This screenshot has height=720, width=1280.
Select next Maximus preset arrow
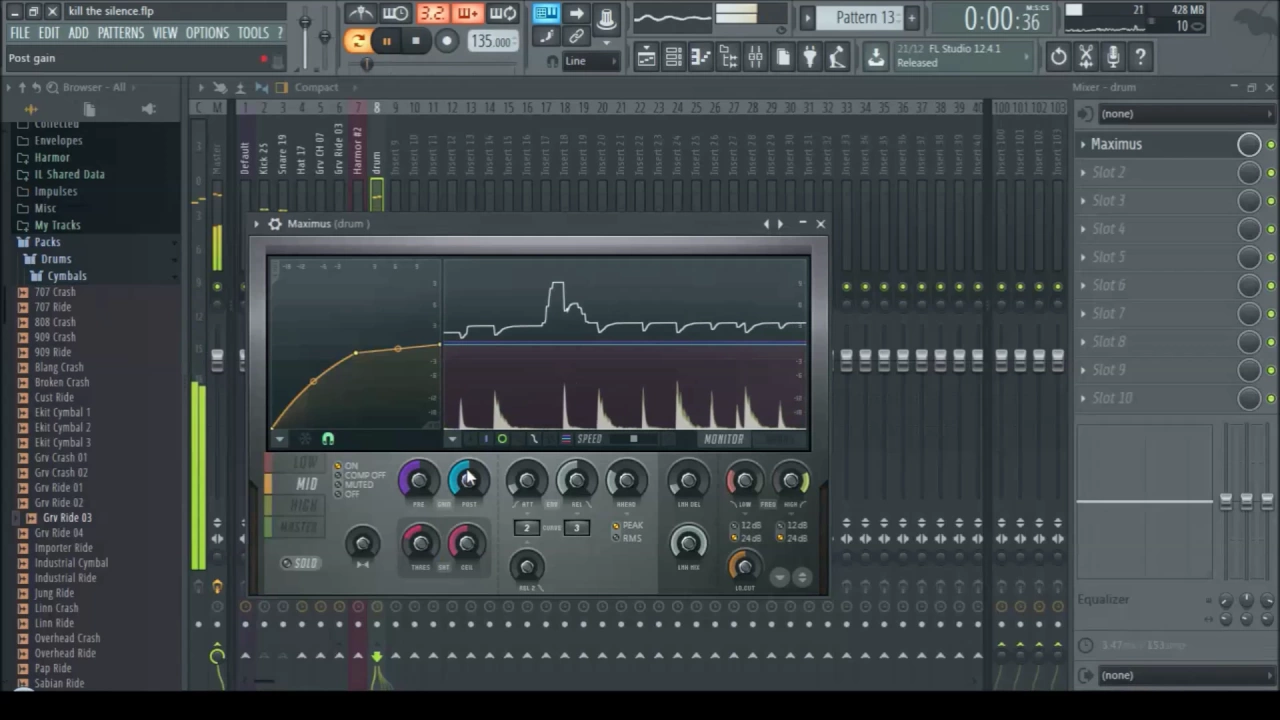pyautogui.click(x=780, y=224)
